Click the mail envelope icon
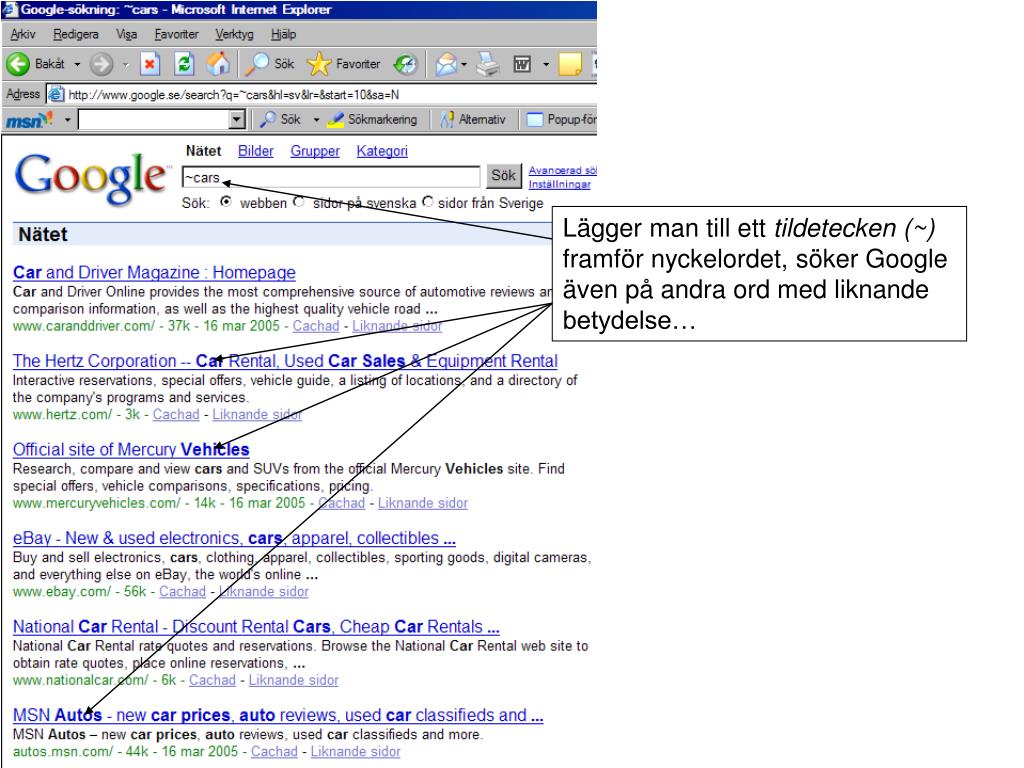1024x768 pixels. (446, 64)
